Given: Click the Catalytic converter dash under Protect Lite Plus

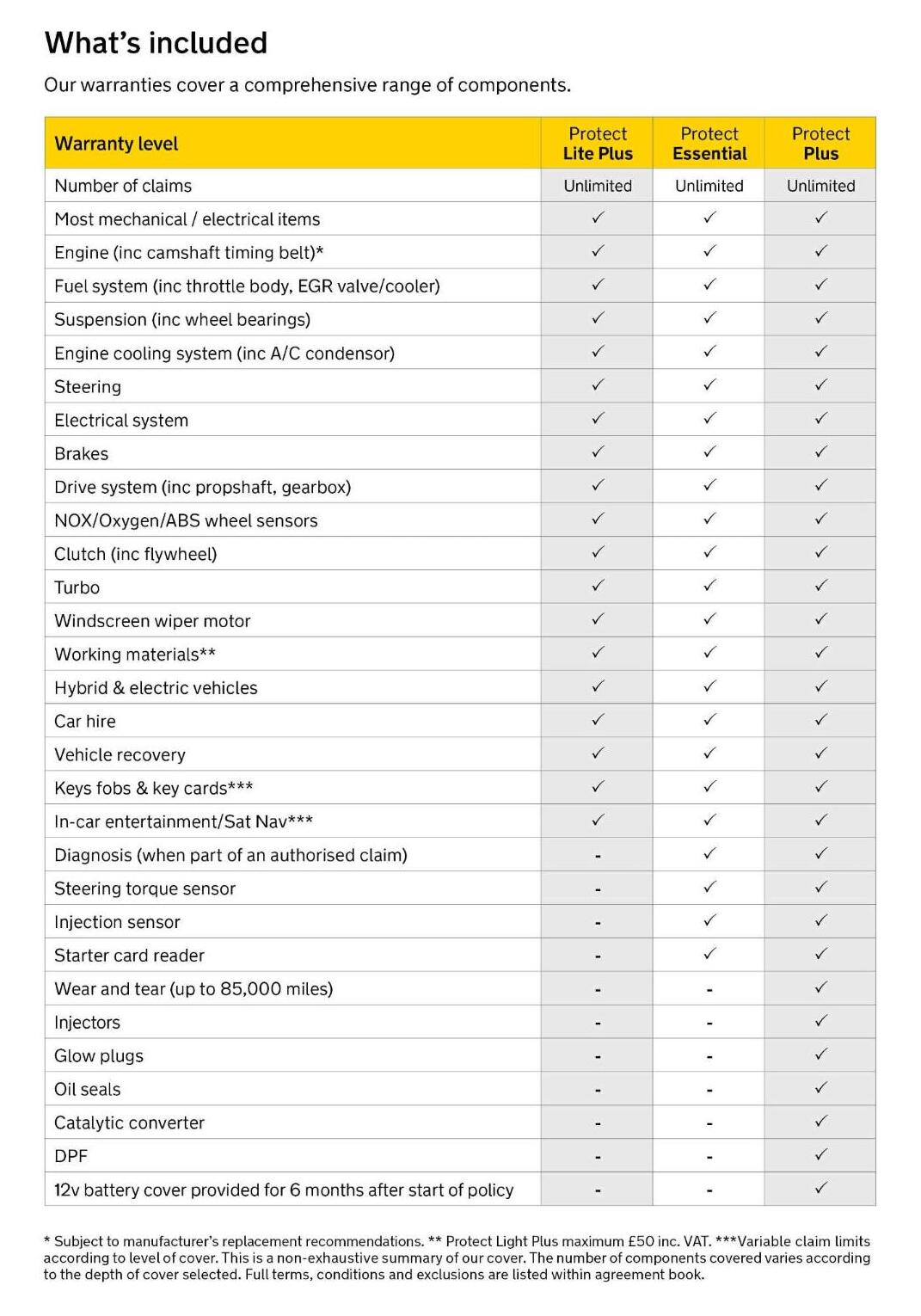Looking at the screenshot, I should 598,1124.
